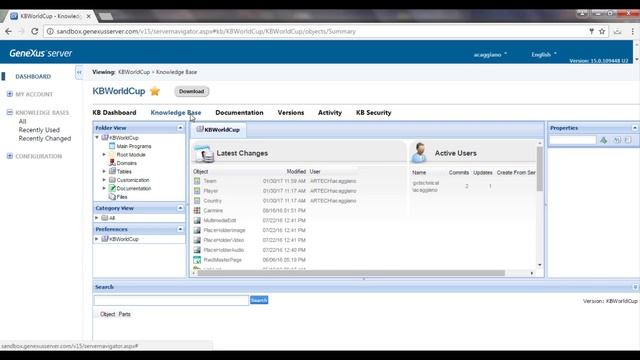
Task: Collapse the Category View panel
Action: coord(180,208)
